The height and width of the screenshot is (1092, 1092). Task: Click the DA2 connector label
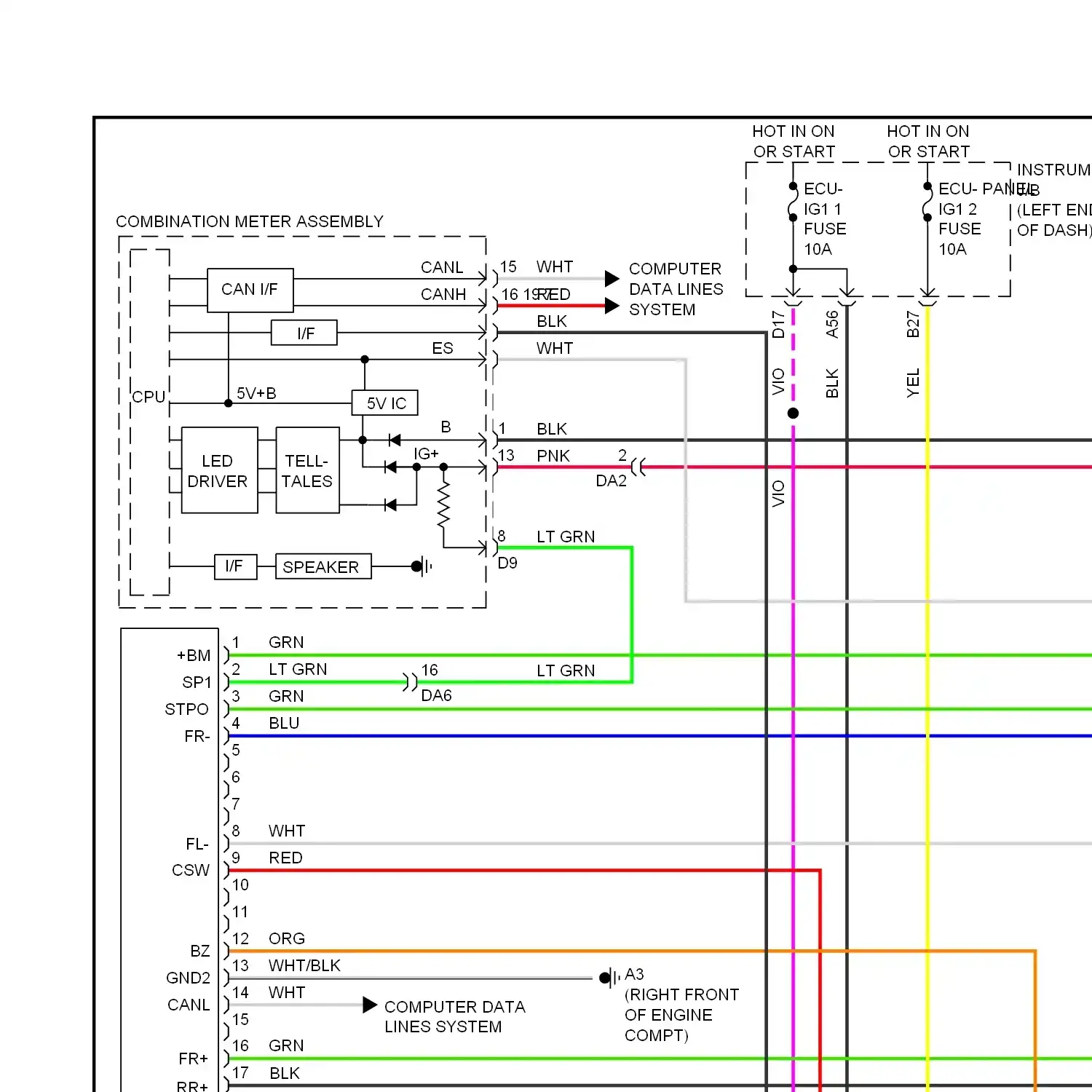pyautogui.click(x=612, y=480)
